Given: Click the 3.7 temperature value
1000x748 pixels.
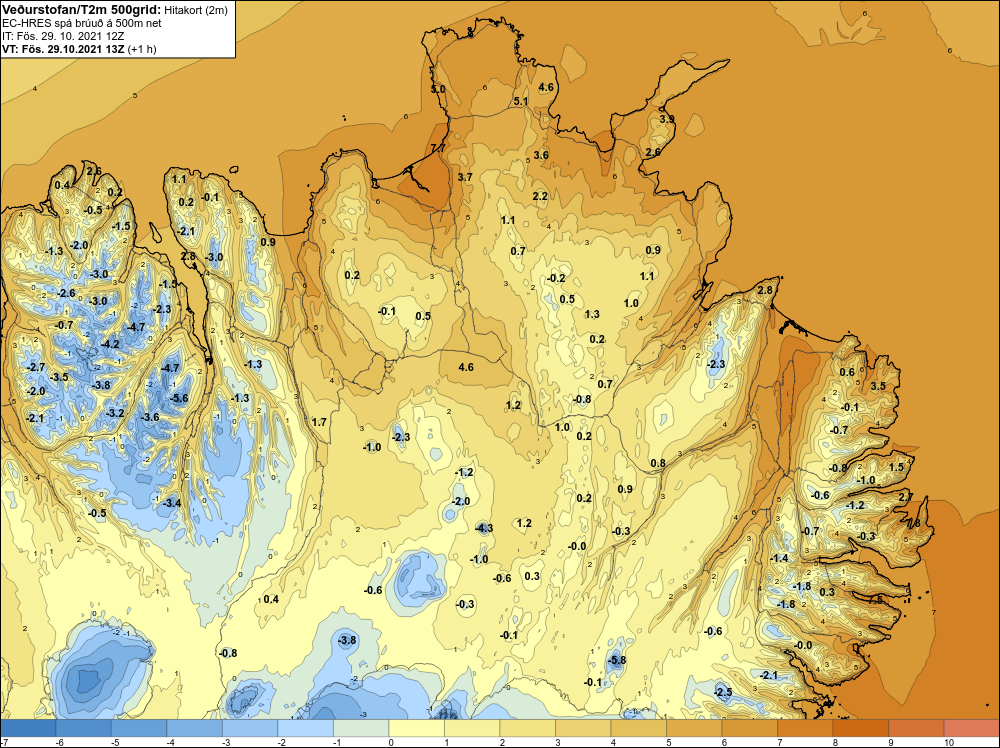Looking at the screenshot, I should [x=465, y=177].
